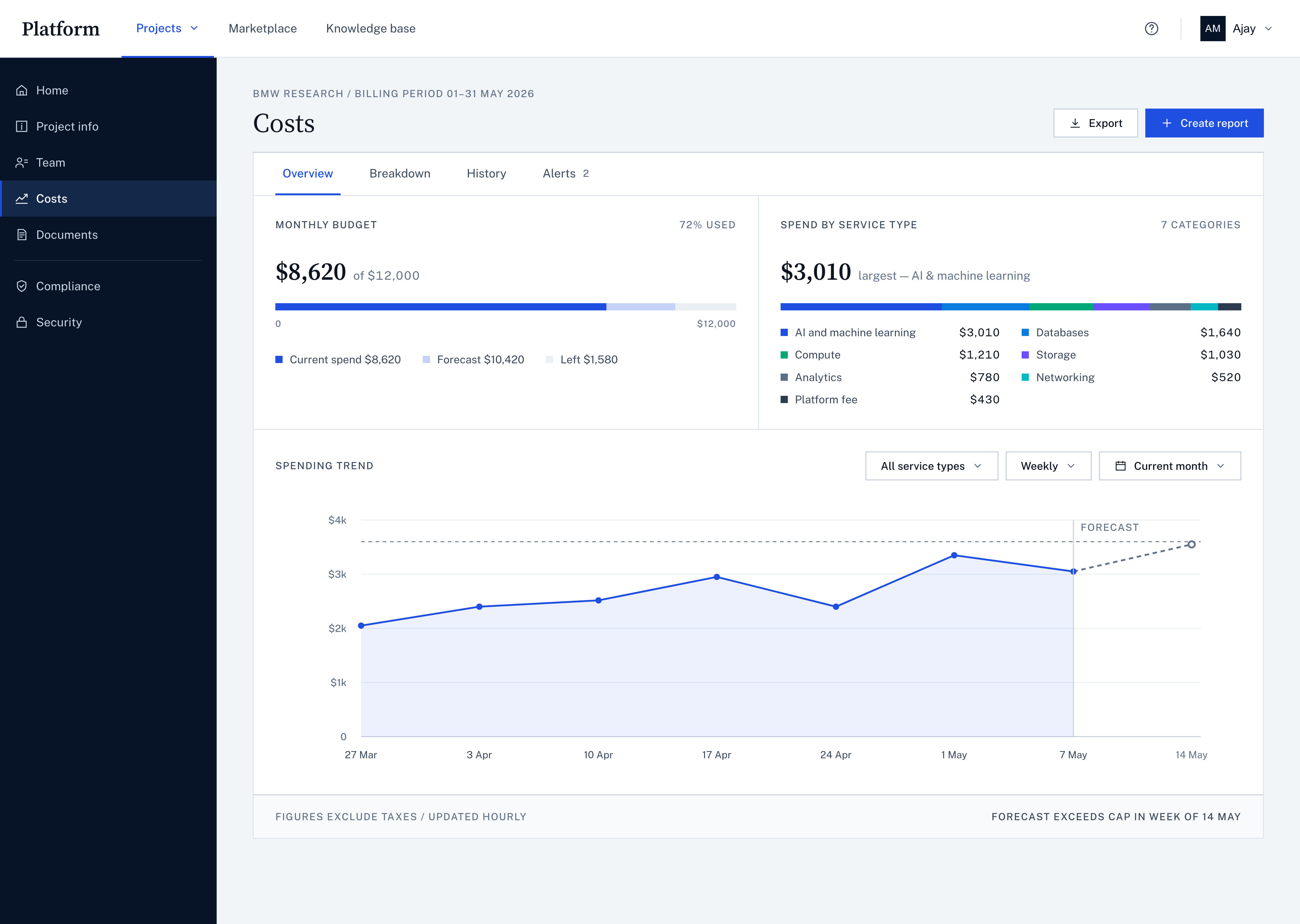Click the 17 Apr data point
This screenshot has height=924, width=1300.
(717, 577)
